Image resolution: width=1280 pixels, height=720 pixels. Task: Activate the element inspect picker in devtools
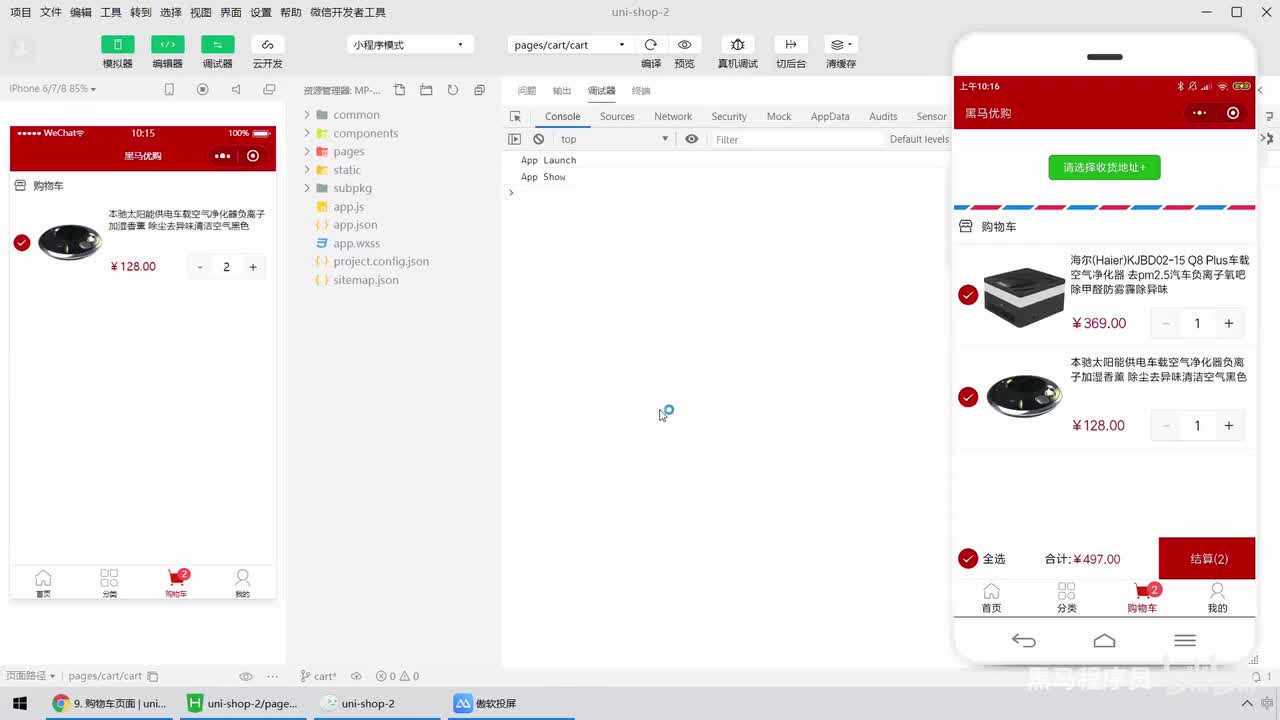[515, 117]
